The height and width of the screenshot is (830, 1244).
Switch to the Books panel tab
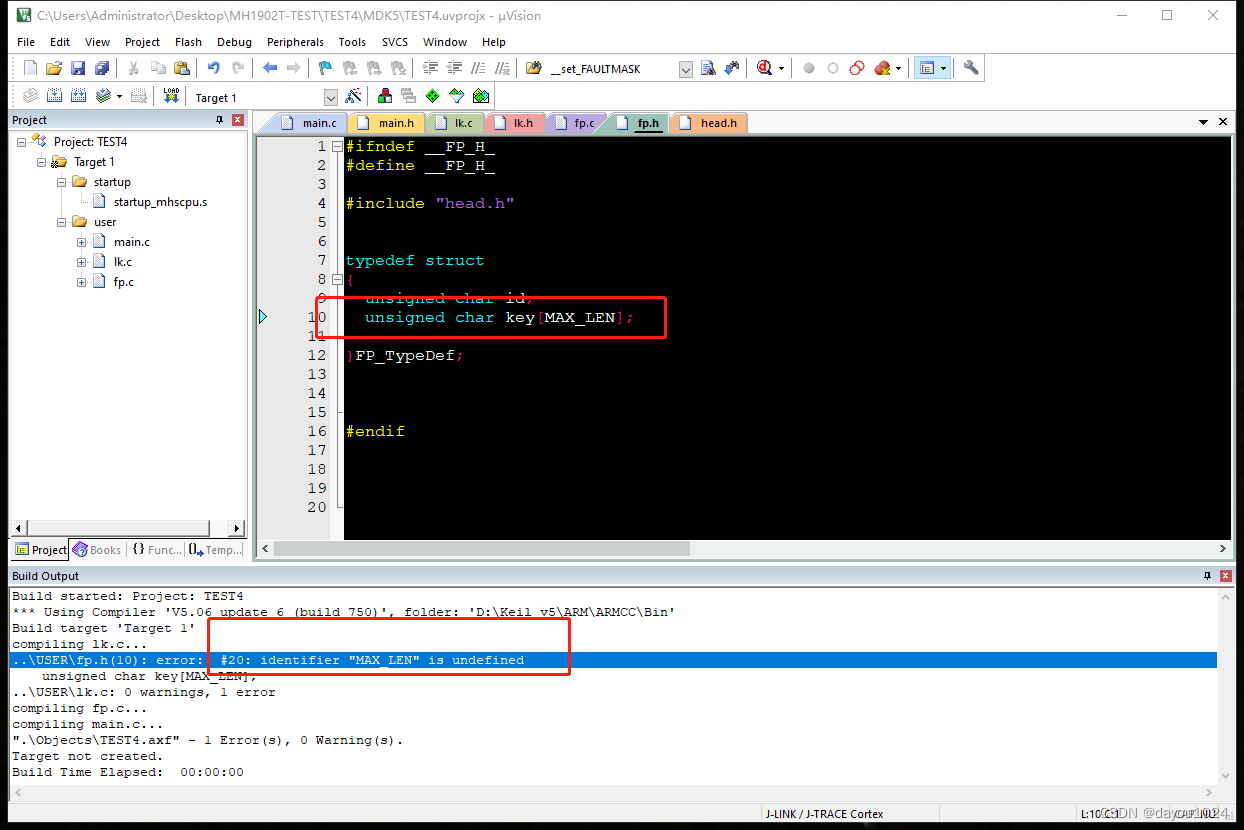97,550
